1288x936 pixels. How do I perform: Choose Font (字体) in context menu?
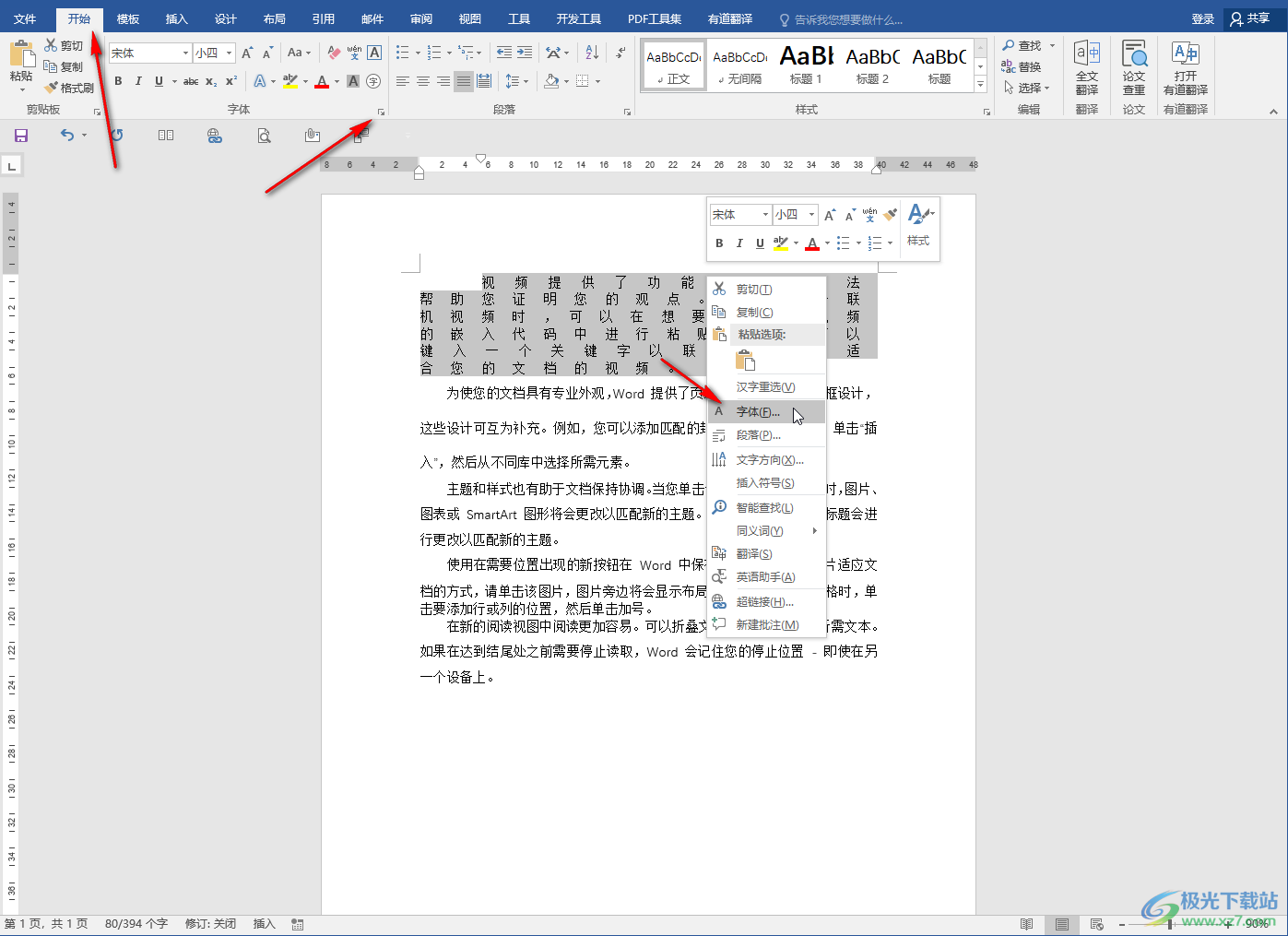click(766, 412)
